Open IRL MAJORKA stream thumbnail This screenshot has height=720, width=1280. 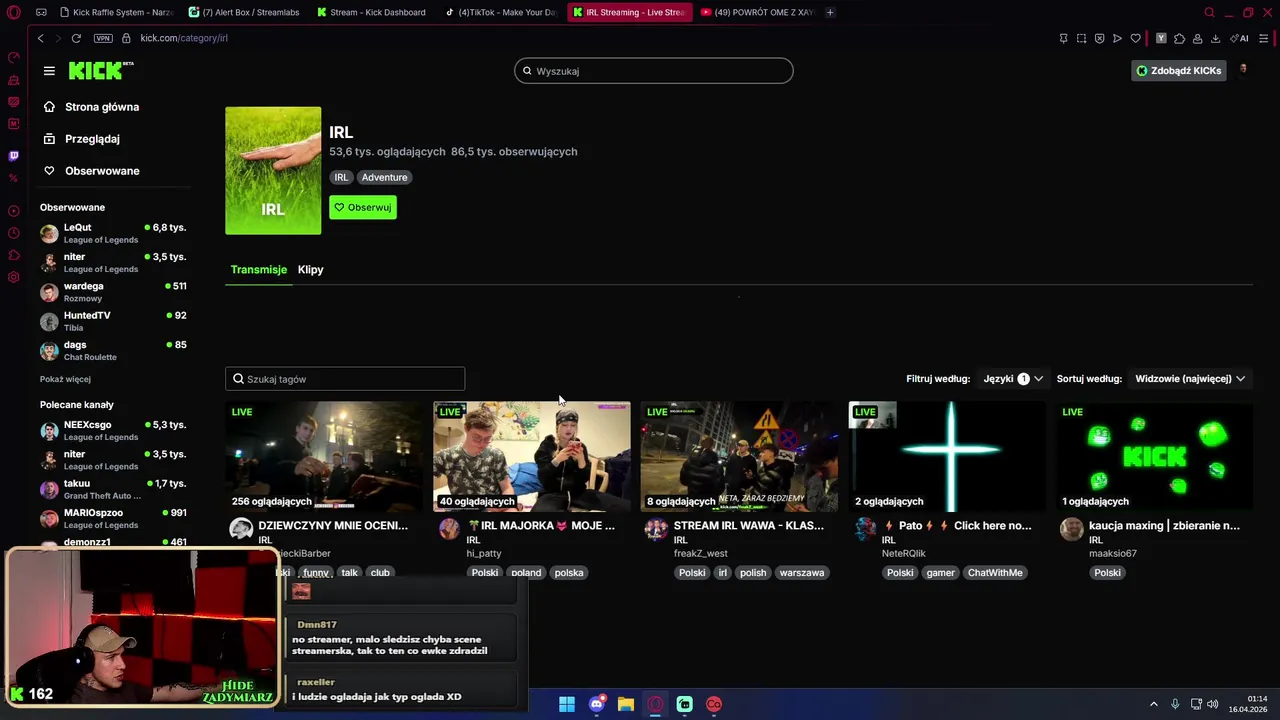pyautogui.click(x=532, y=457)
